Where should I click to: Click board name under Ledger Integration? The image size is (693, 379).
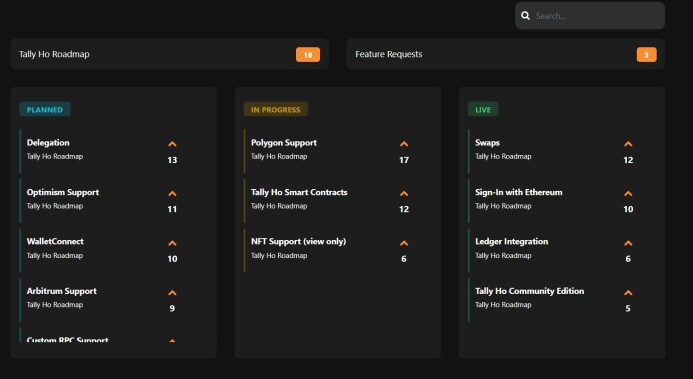(x=503, y=255)
